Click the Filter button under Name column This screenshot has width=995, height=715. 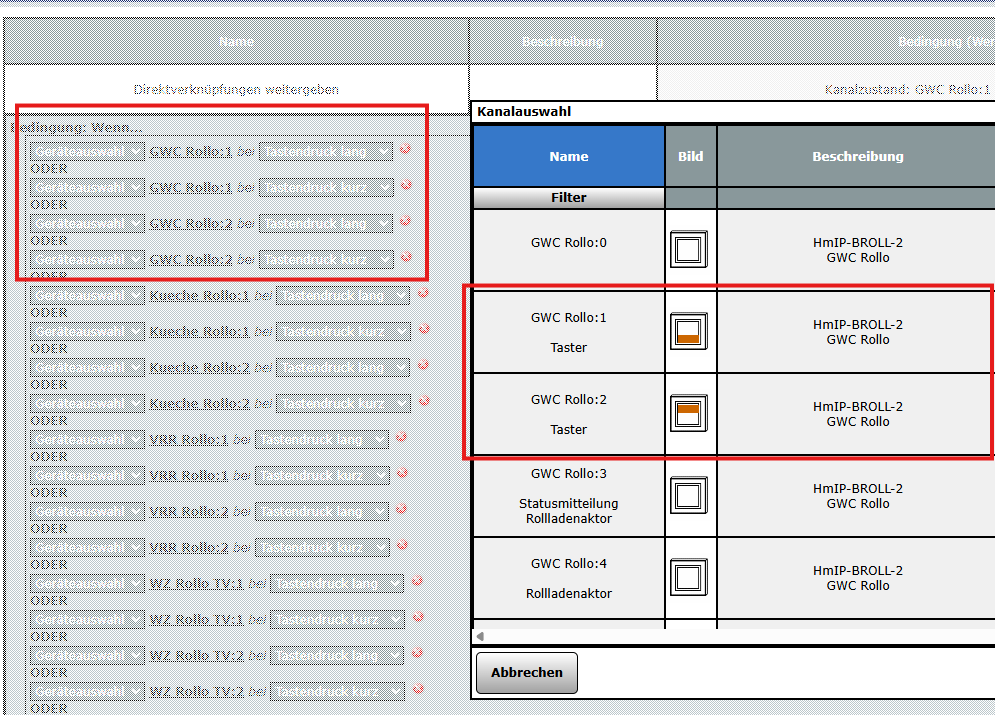[568, 198]
